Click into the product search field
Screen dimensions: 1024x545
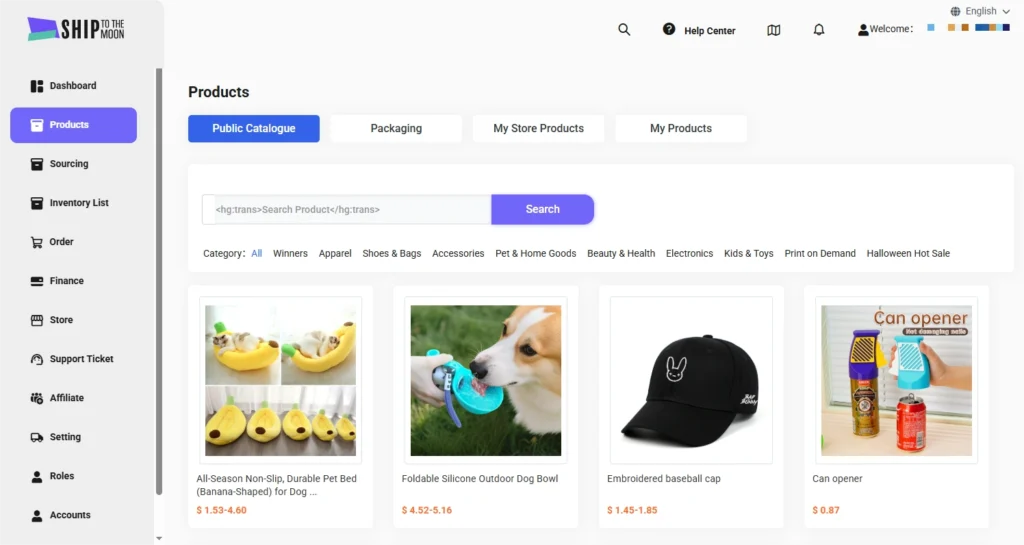[347, 210]
